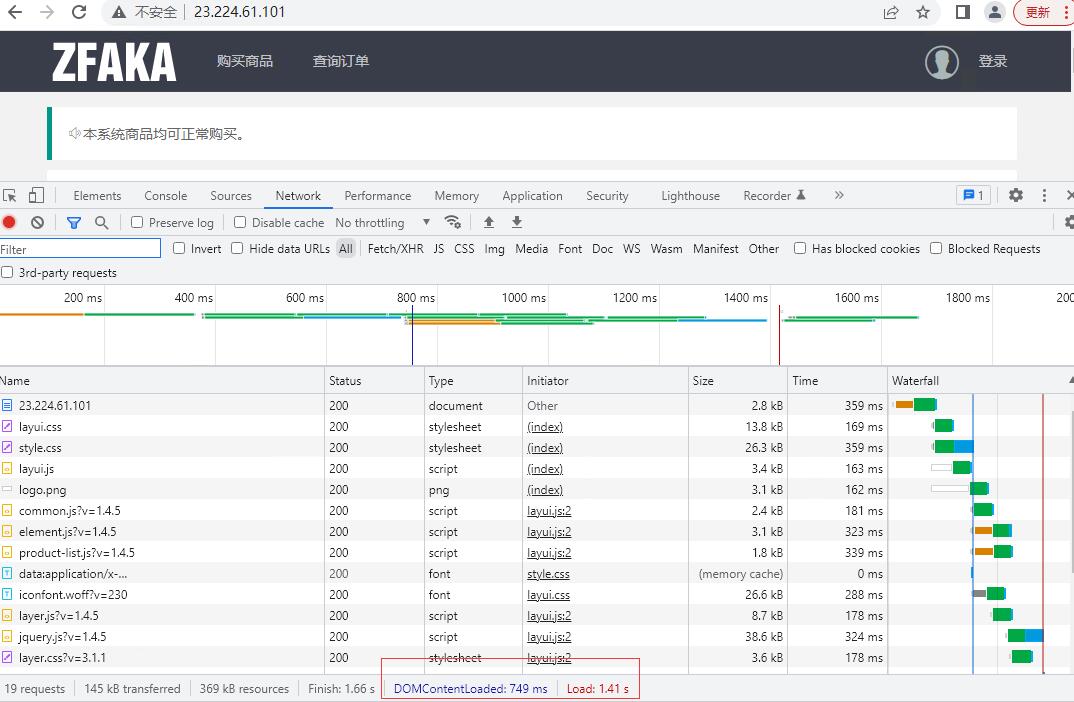Click the import HAR upload arrow icon

pos(489,222)
